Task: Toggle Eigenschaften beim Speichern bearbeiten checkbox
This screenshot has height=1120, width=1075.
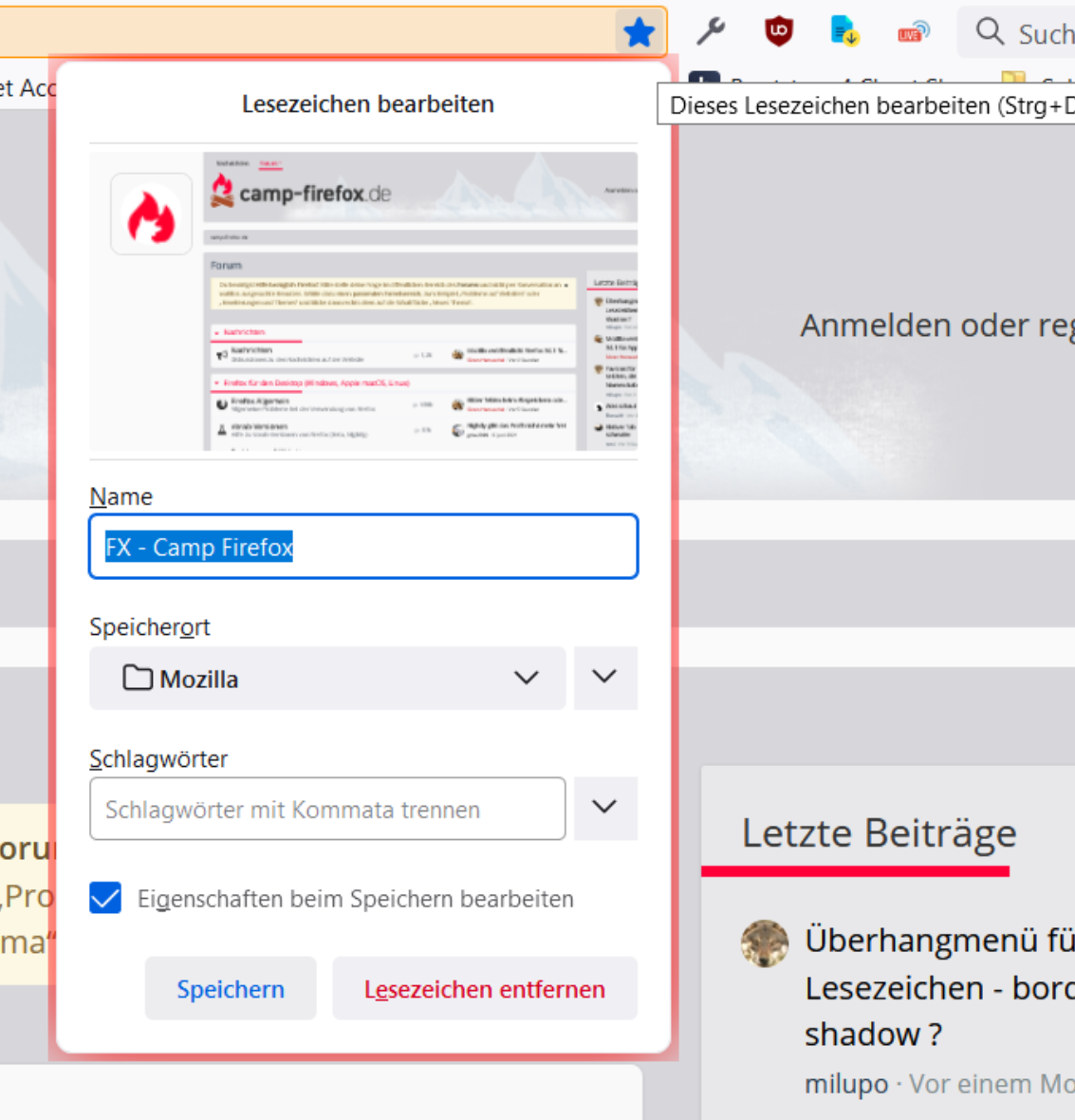Action: tap(105, 899)
